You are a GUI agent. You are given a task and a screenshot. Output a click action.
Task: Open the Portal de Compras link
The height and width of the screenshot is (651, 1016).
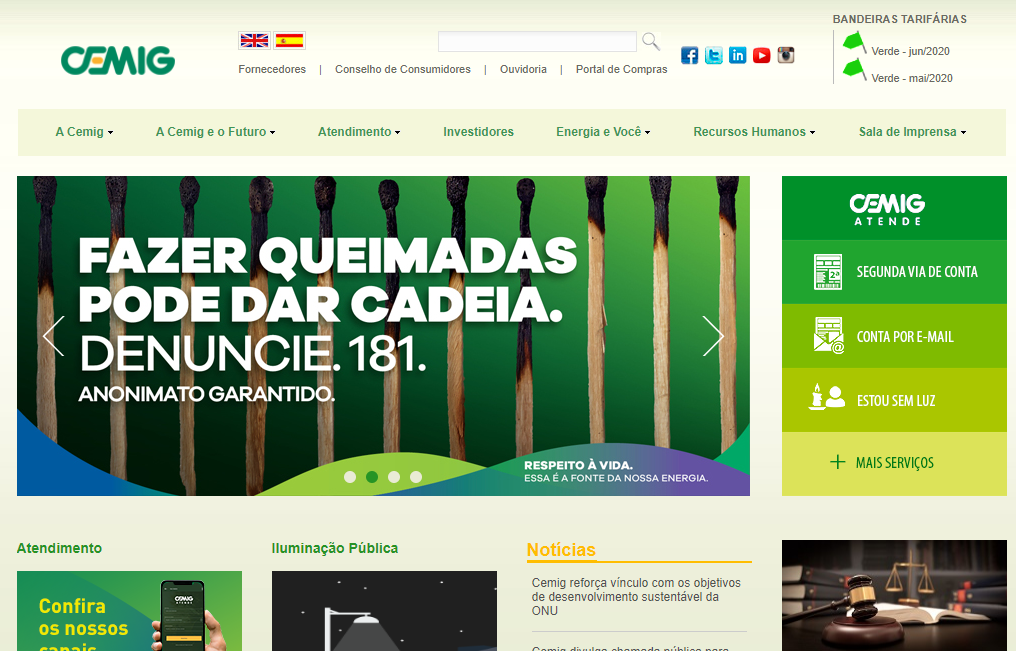pos(621,69)
